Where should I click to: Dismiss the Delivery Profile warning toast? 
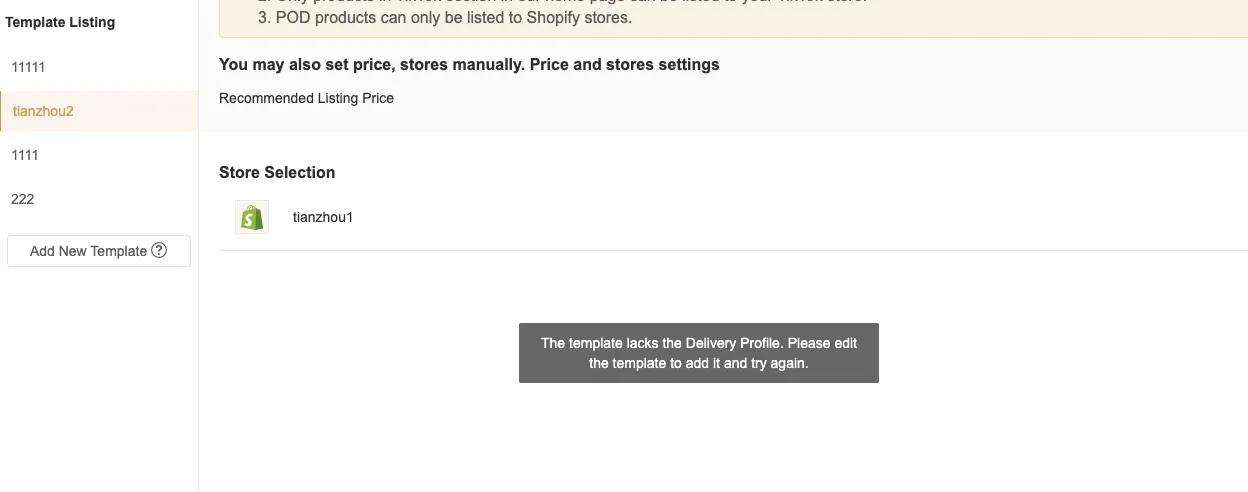point(698,353)
